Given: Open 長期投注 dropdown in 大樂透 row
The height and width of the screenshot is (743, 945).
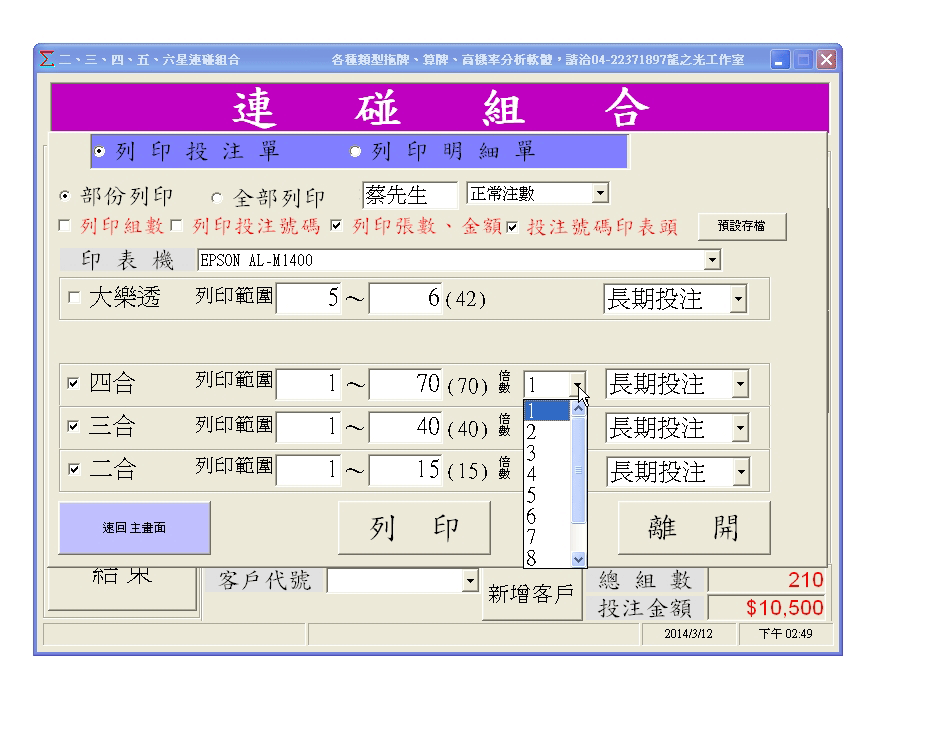Looking at the screenshot, I should pyautogui.click(x=738, y=299).
